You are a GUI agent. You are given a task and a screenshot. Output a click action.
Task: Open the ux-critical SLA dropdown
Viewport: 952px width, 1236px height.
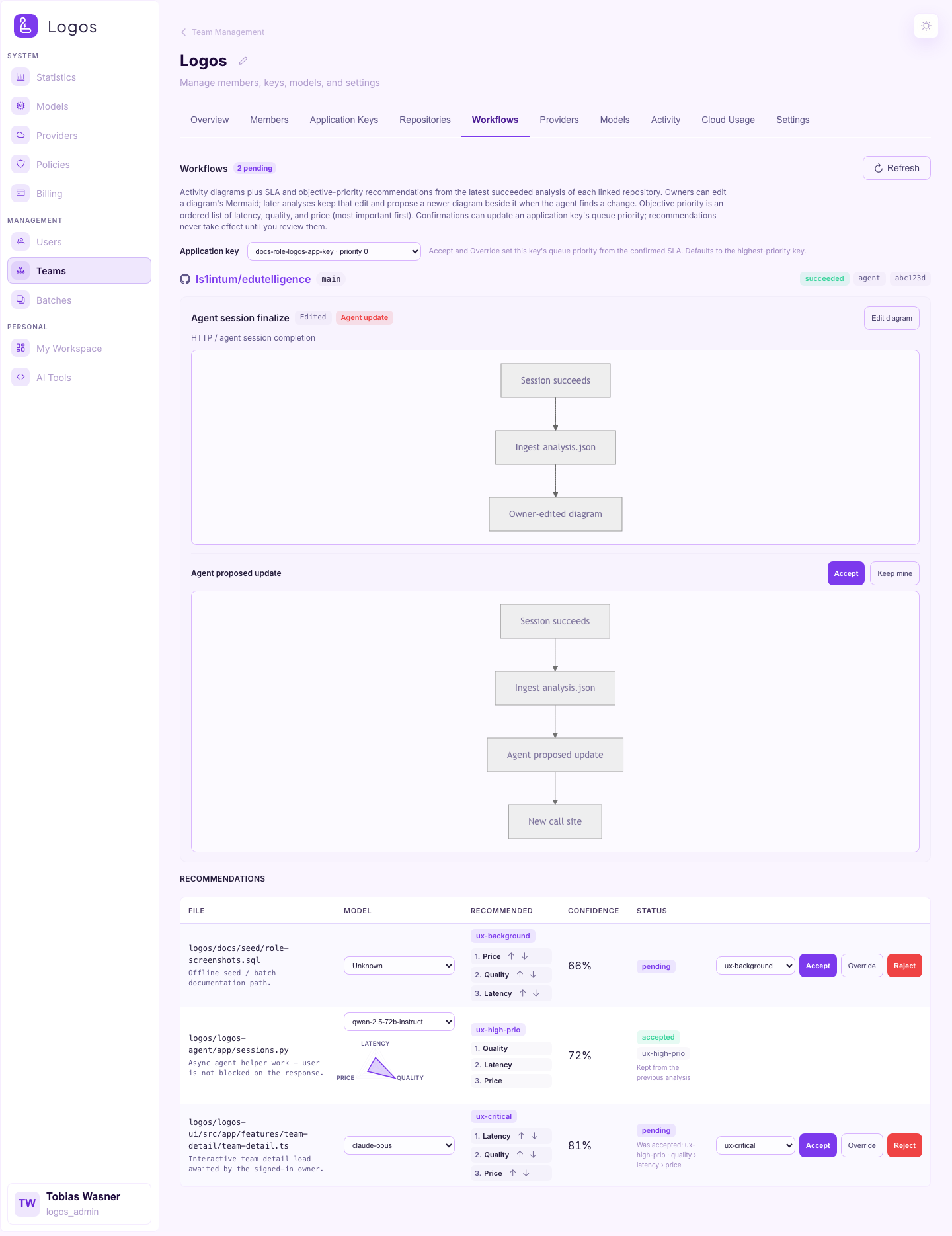[756, 1145]
